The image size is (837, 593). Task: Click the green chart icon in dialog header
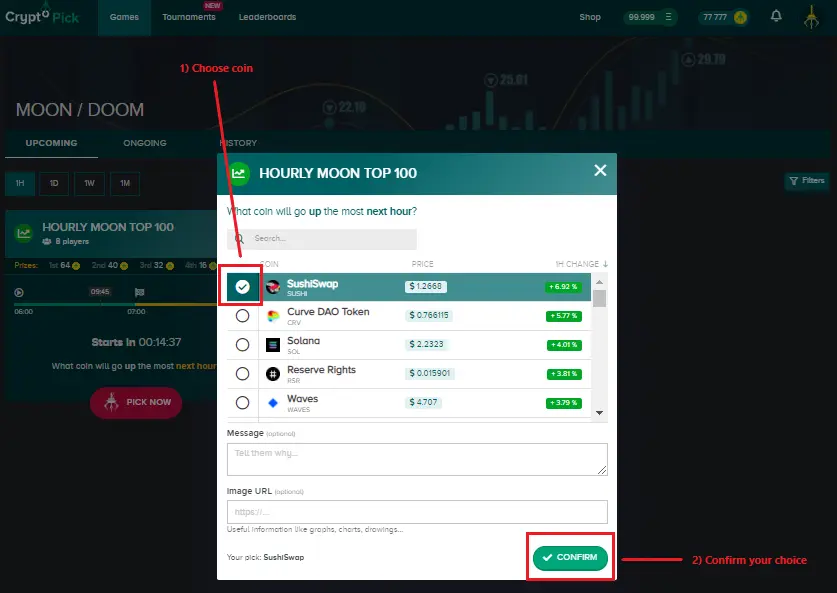[239, 173]
